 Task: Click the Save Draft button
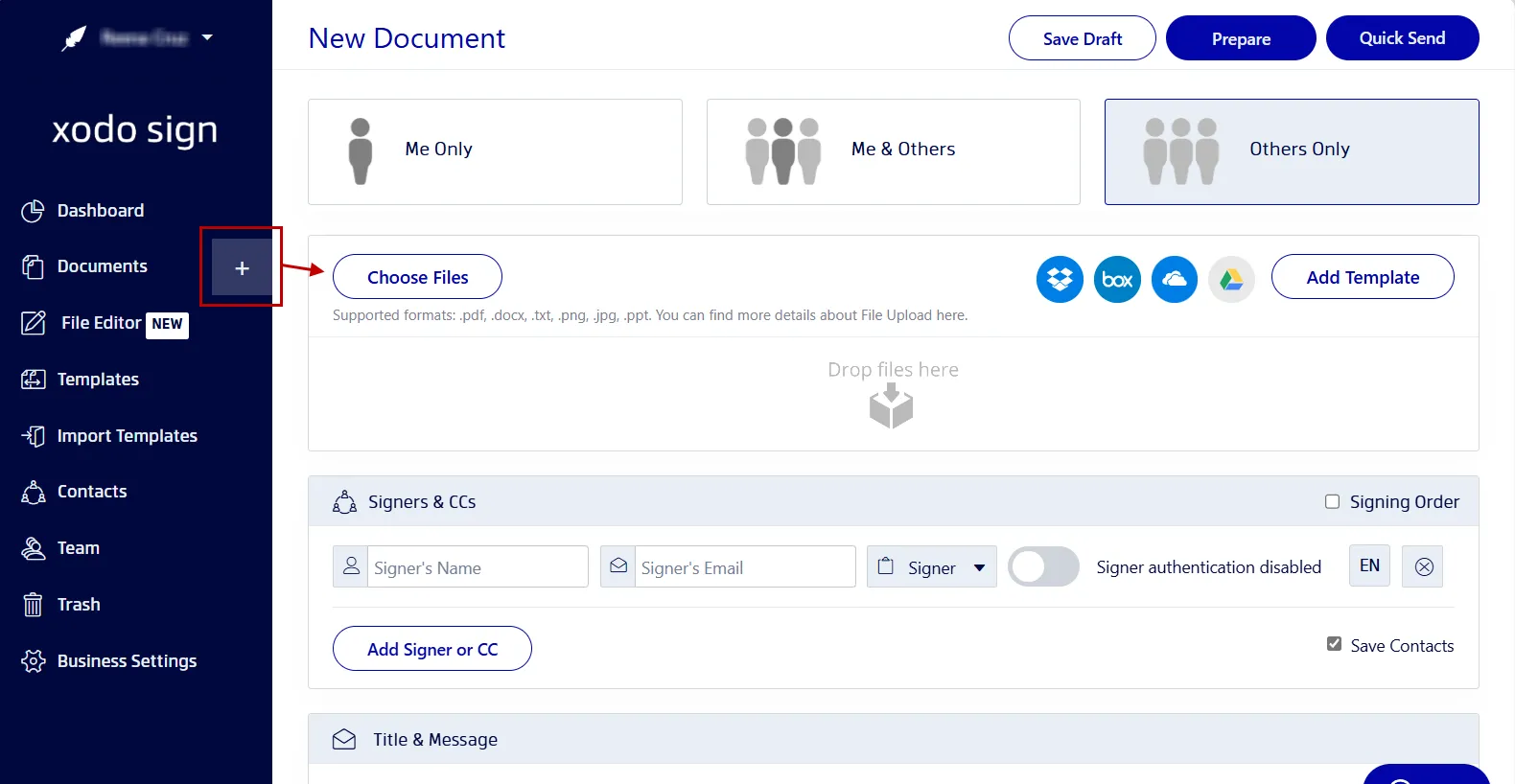pos(1083,38)
